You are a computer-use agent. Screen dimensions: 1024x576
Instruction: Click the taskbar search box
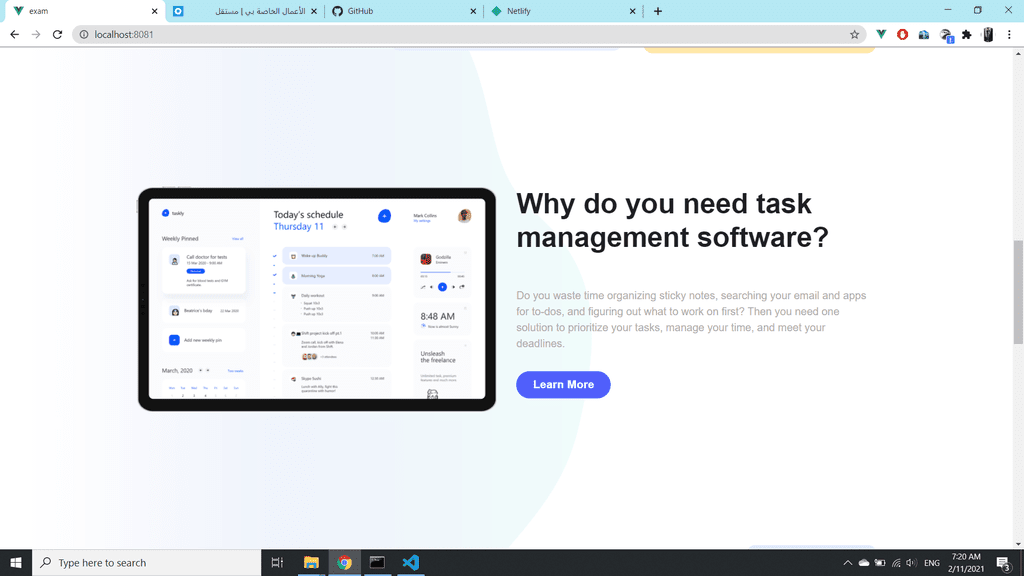click(x=146, y=562)
